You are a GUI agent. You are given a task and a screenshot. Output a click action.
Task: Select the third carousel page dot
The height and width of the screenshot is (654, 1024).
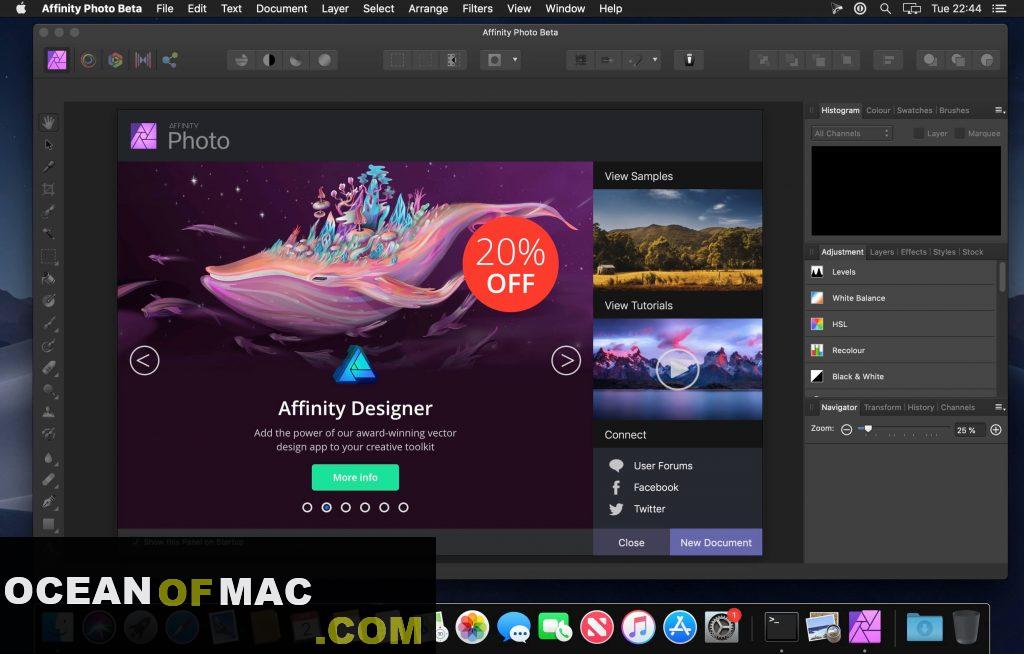(x=345, y=508)
